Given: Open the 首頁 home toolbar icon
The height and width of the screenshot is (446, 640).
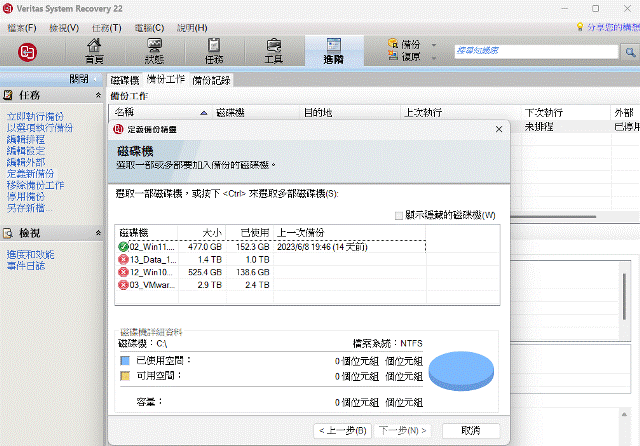Looking at the screenshot, I should (x=94, y=51).
